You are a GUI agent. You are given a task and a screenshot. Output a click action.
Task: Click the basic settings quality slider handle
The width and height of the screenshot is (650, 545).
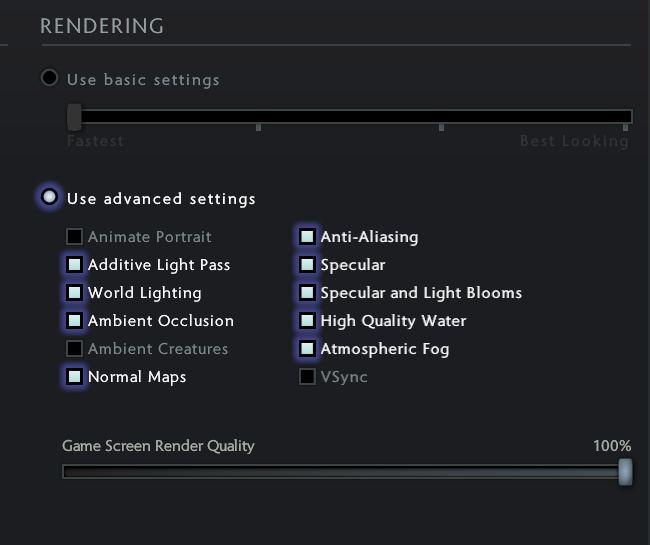pos(74,117)
